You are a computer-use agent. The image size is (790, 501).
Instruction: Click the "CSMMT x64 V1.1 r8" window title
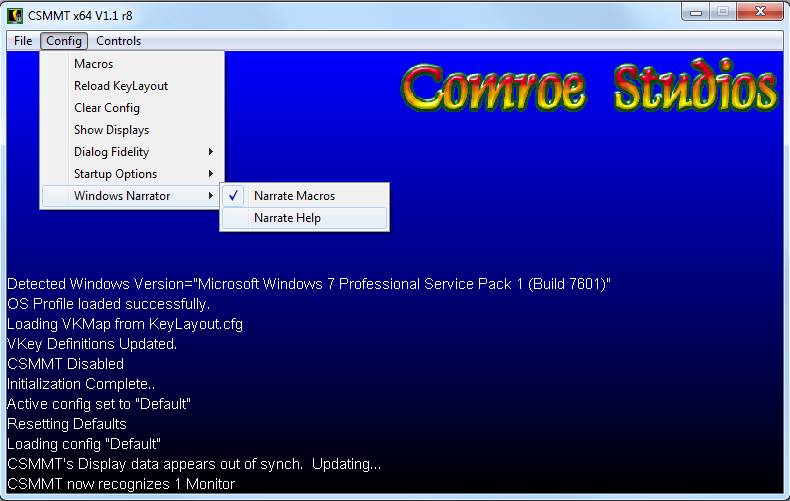click(80, 16)
